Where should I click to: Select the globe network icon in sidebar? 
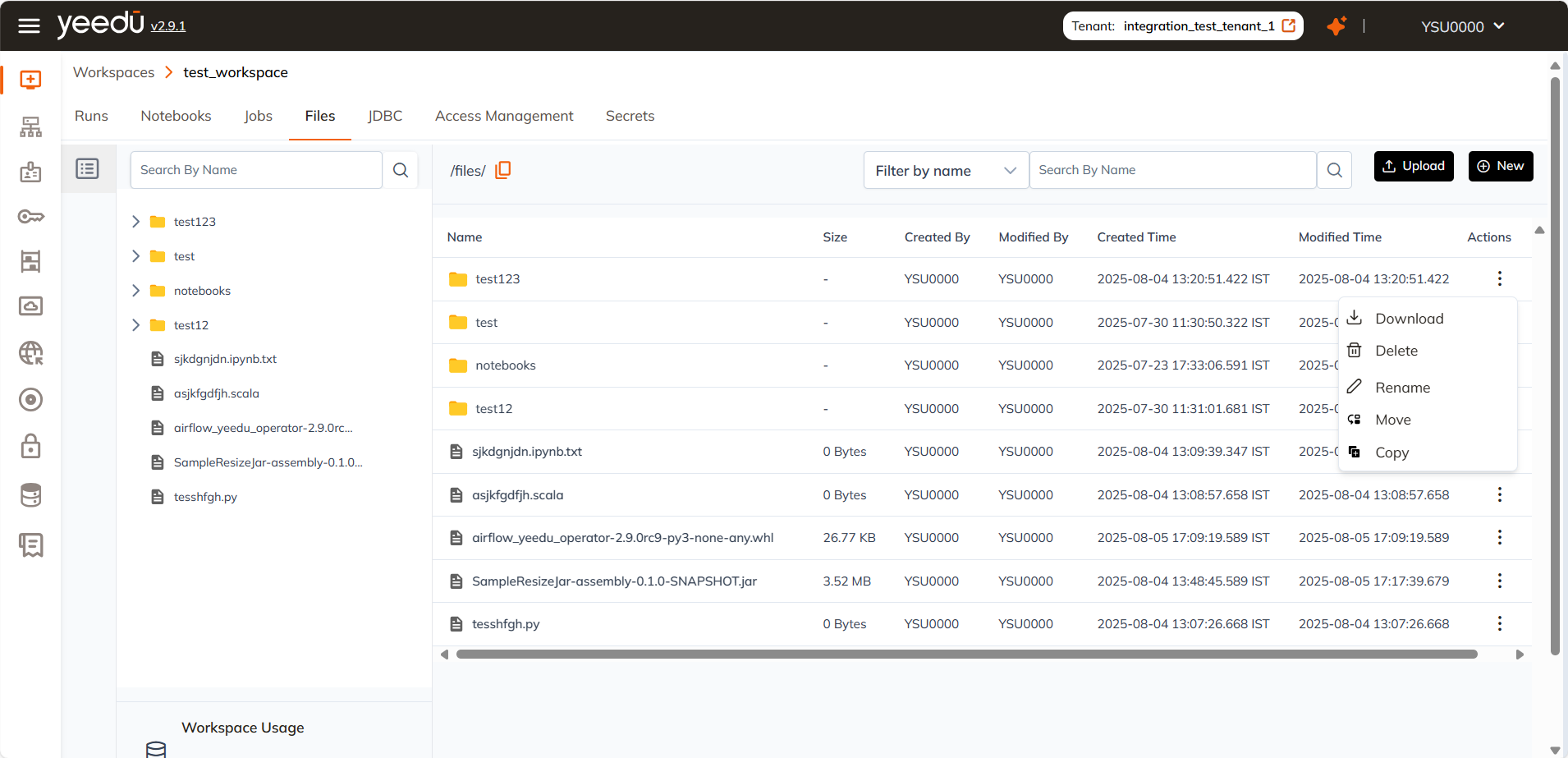click(x=30, y=353)
